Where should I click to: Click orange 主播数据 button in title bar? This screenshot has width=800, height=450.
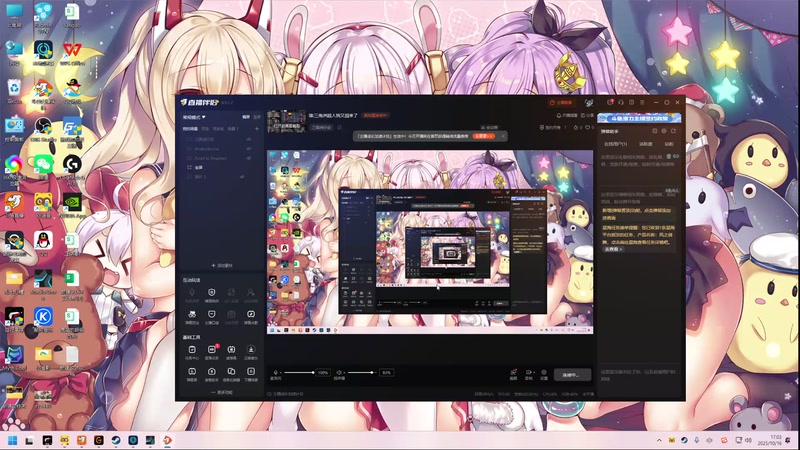[x=561, y=103]
